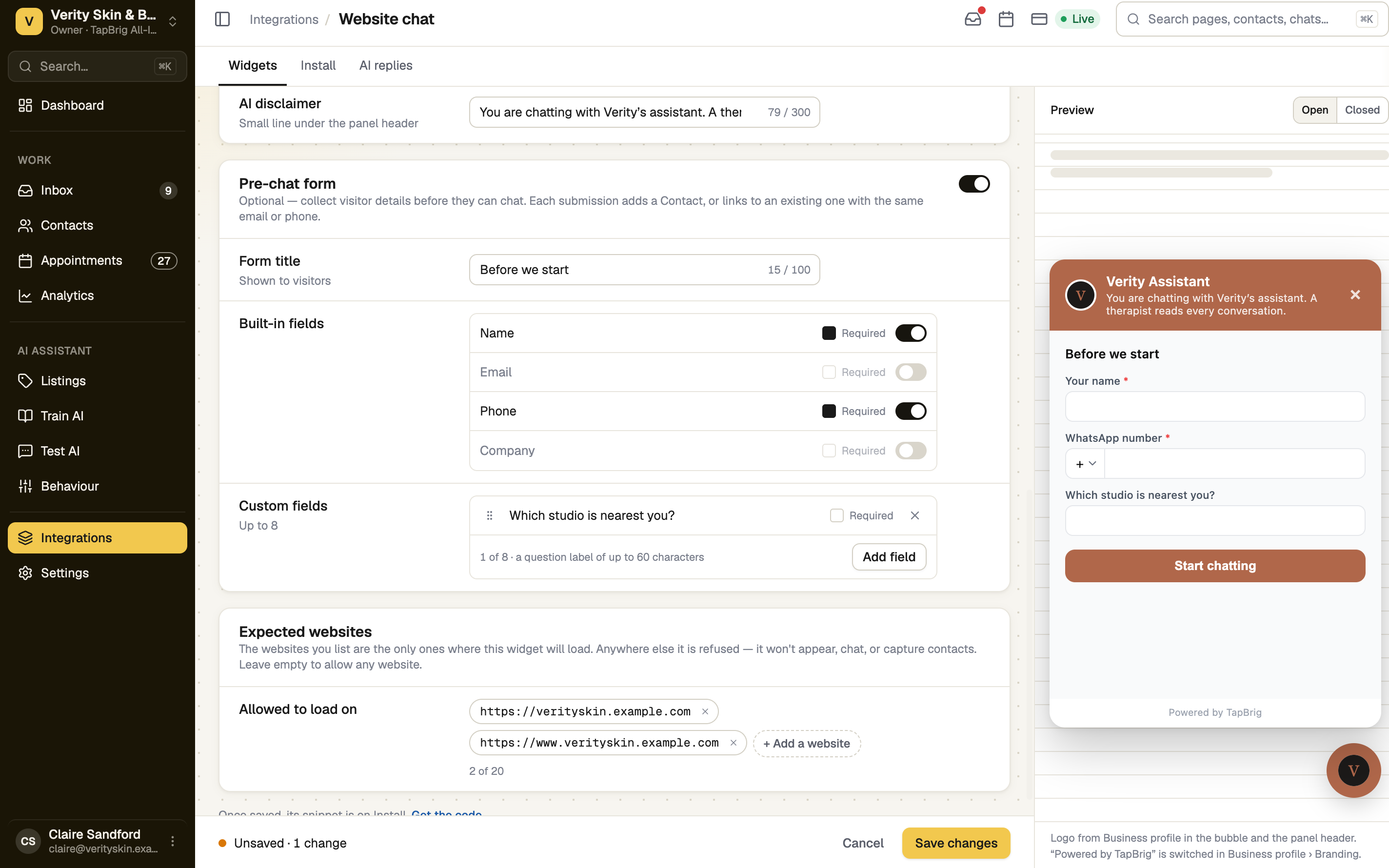This screenshot has height=868, width=1389.
Task: Show the Closed preview state
Action: coord(1362,110)
